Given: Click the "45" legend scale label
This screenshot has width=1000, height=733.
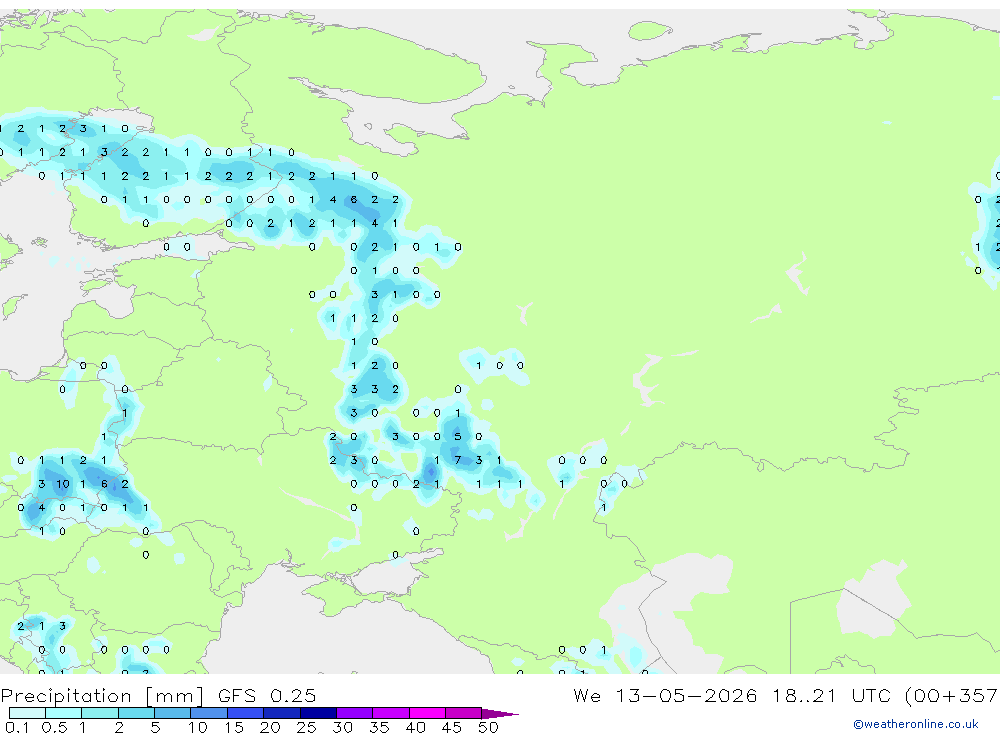Looking at the screenshot, I should pyautogui.click(x=452, y=727).
